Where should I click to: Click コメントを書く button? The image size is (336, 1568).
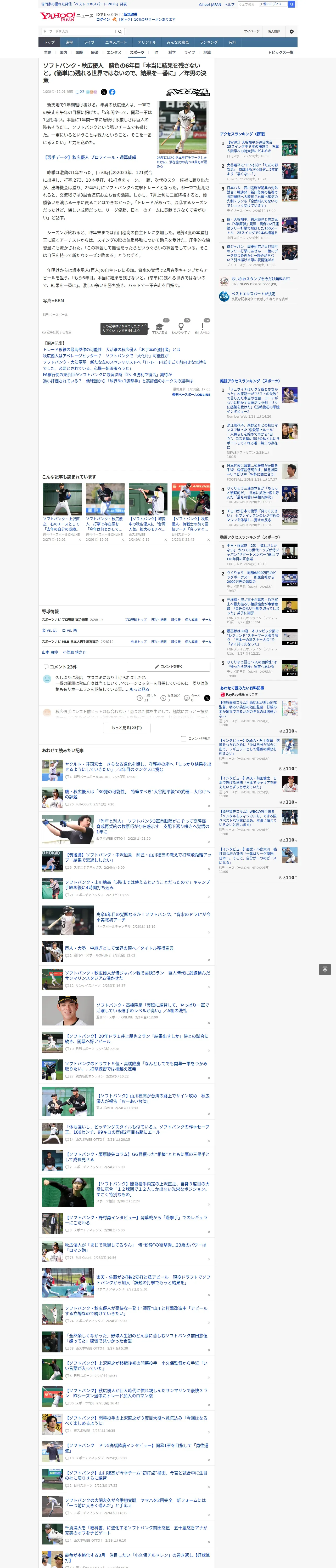click(x=168, y=666)
